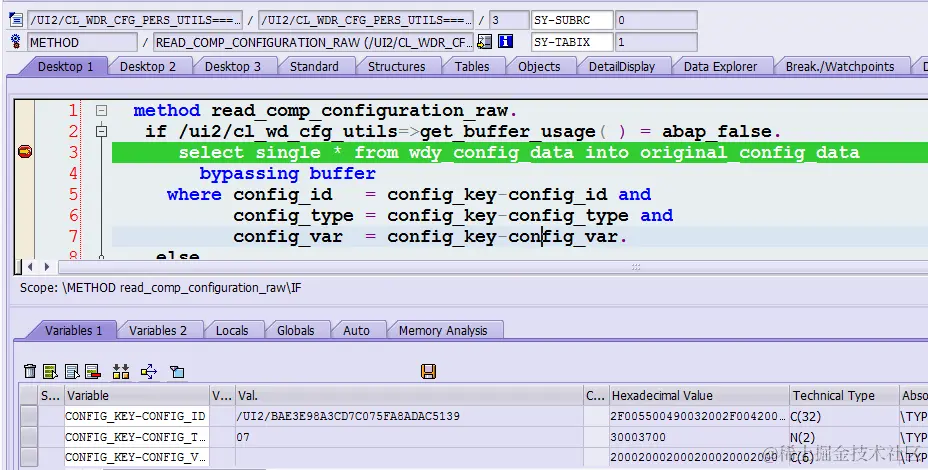
Task: Click the S... status column header
Action: pyautogui.click(x=50, y=395)
